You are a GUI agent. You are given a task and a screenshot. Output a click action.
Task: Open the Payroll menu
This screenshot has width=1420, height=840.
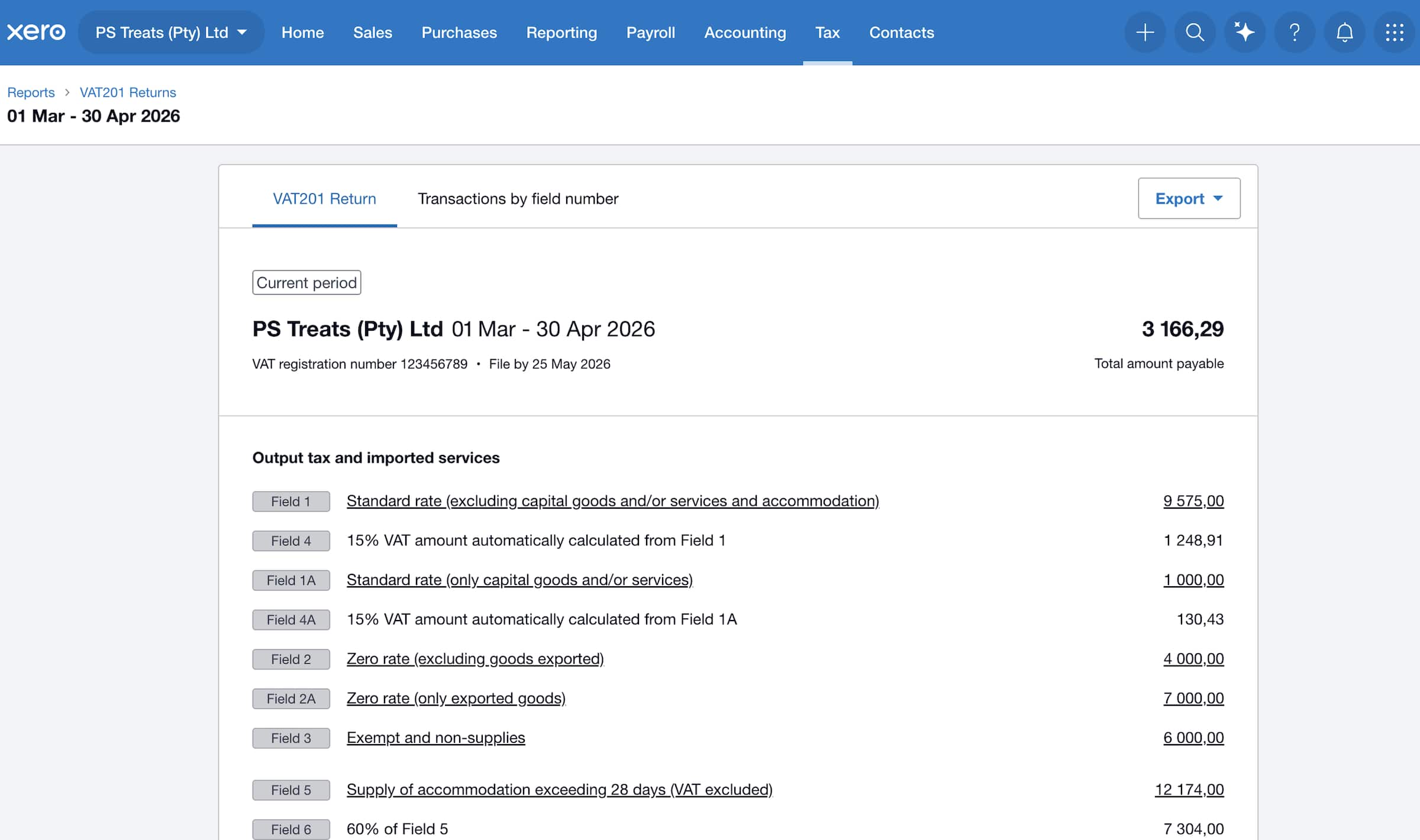[x=650, y=32]
